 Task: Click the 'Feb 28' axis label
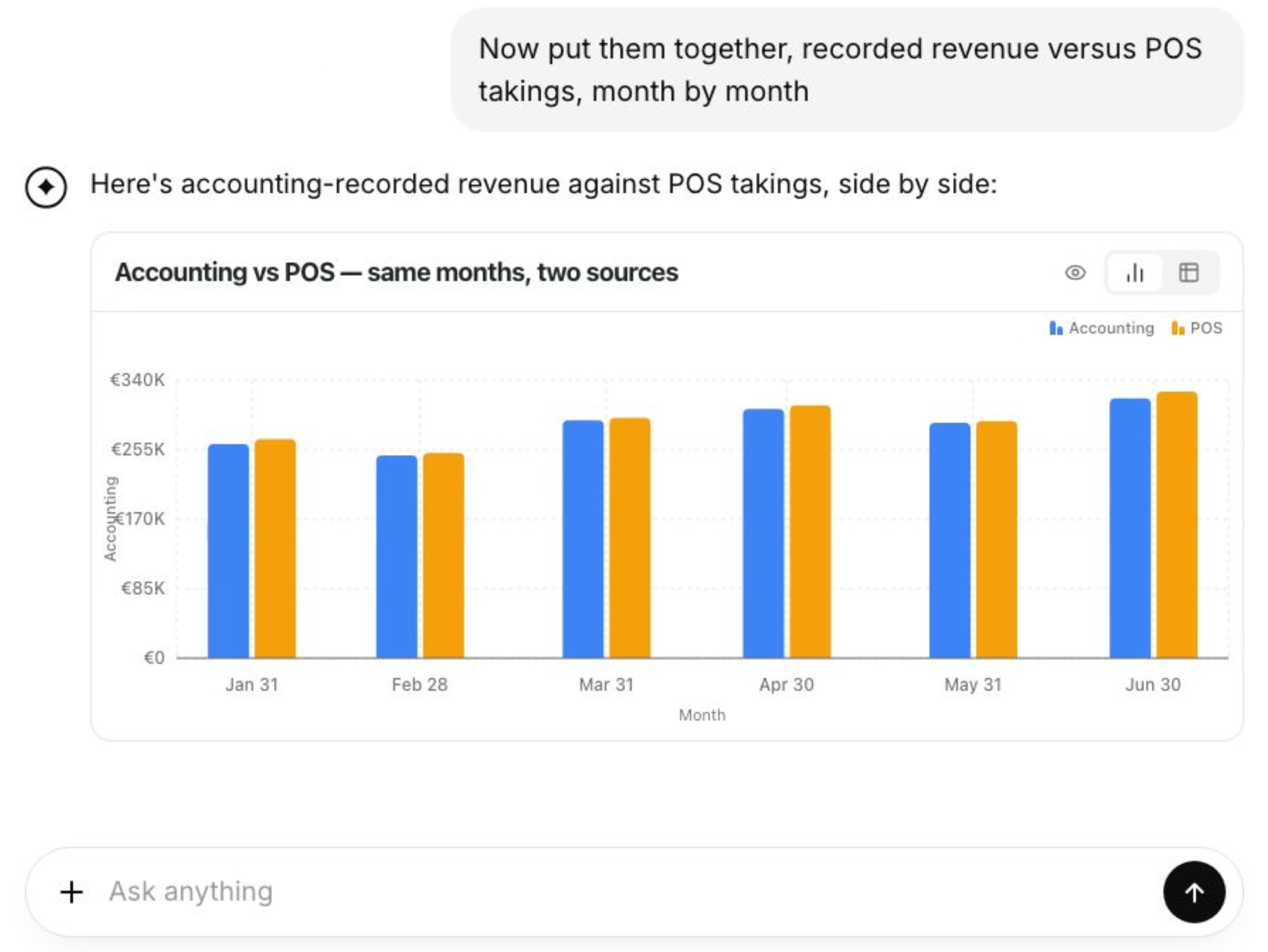click(x=419, y=684)
